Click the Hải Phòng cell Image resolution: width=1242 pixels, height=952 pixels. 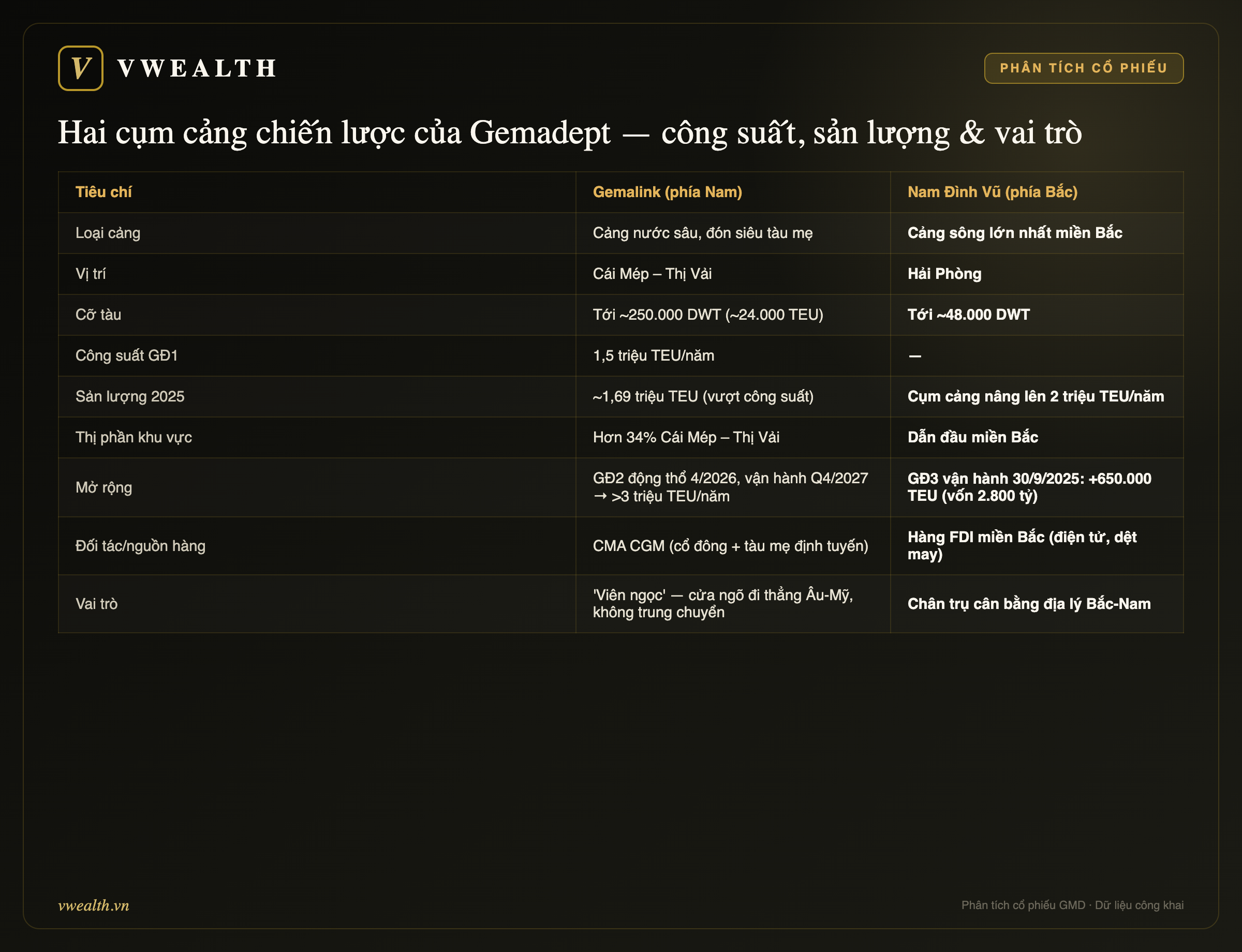pos(944,274)
